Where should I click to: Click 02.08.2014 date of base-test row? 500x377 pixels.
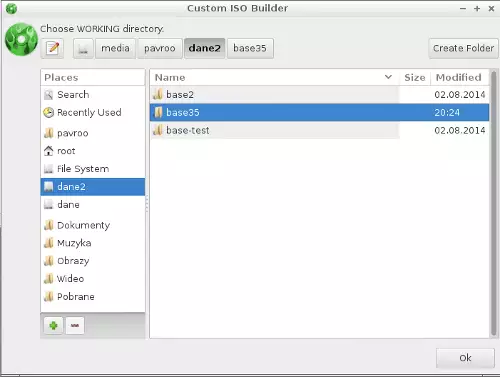tap(460, 131)
